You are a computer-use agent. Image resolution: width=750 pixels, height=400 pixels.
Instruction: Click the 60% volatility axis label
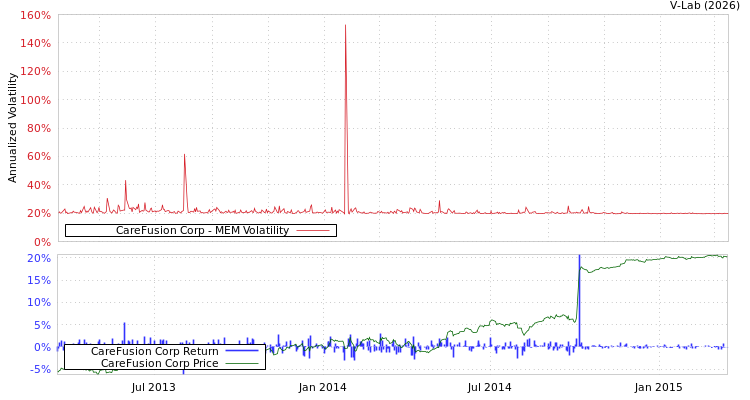tap(38, 157)
